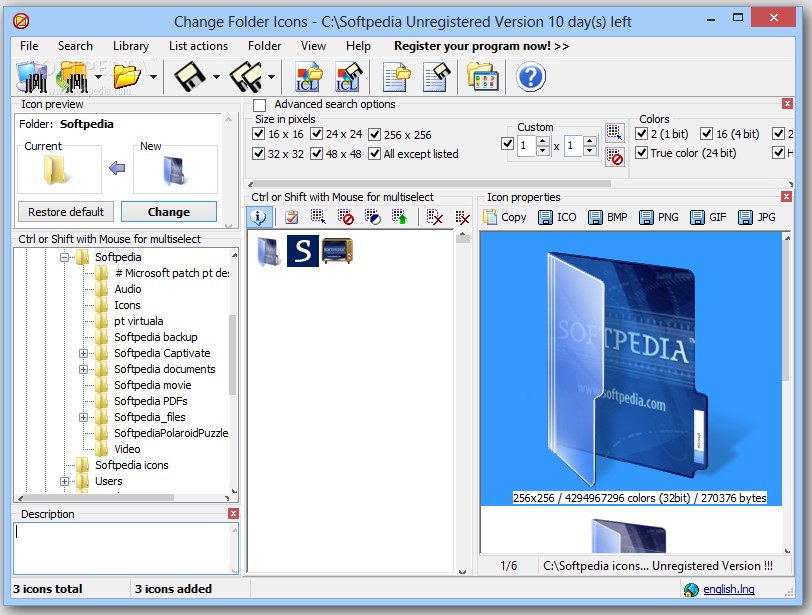Click the custom size grid icon with red circle
The width and height of the screenshot is (812, 615).
click(615, 157)
